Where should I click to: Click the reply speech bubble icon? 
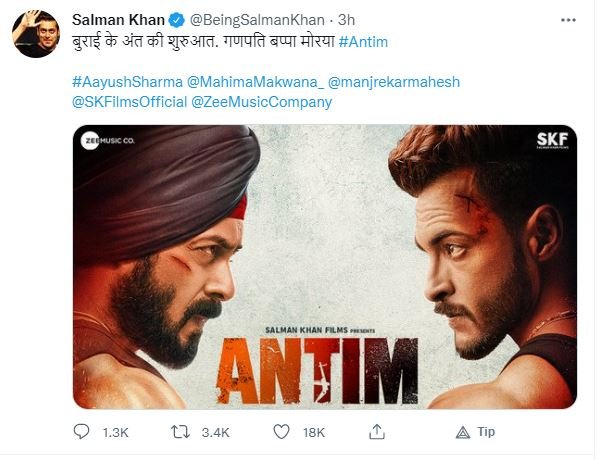82,431
